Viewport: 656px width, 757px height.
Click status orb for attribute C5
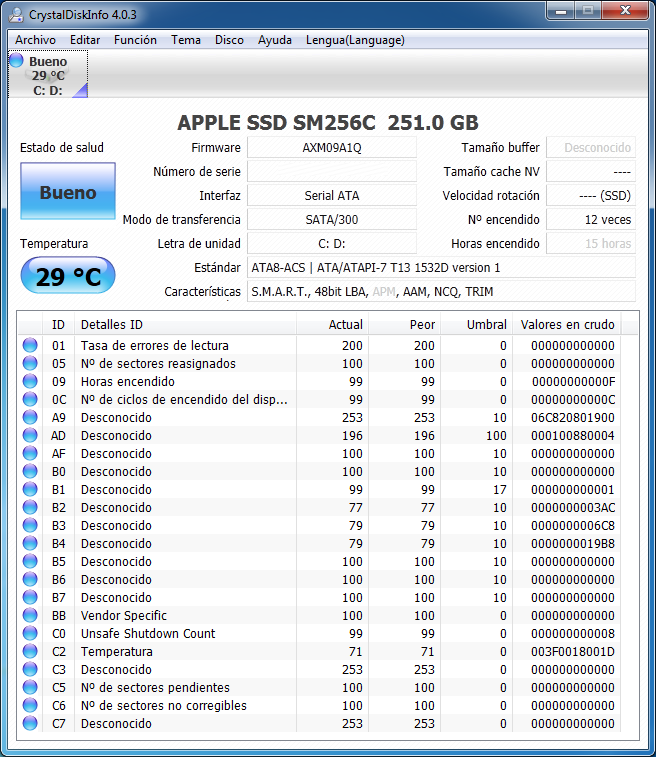tap(30, 687)
